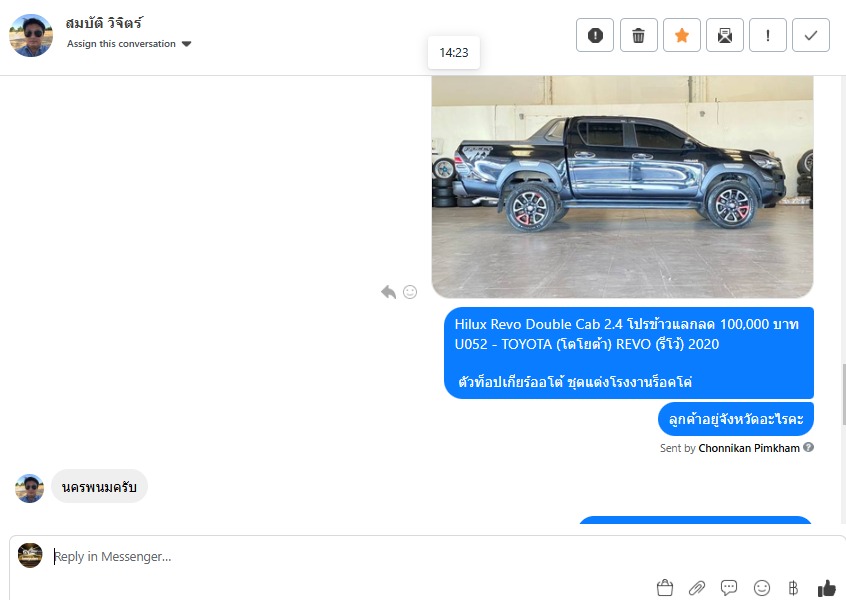Open saved replies speech bubble icon
The image size is (846, 600).
(729, 588)
